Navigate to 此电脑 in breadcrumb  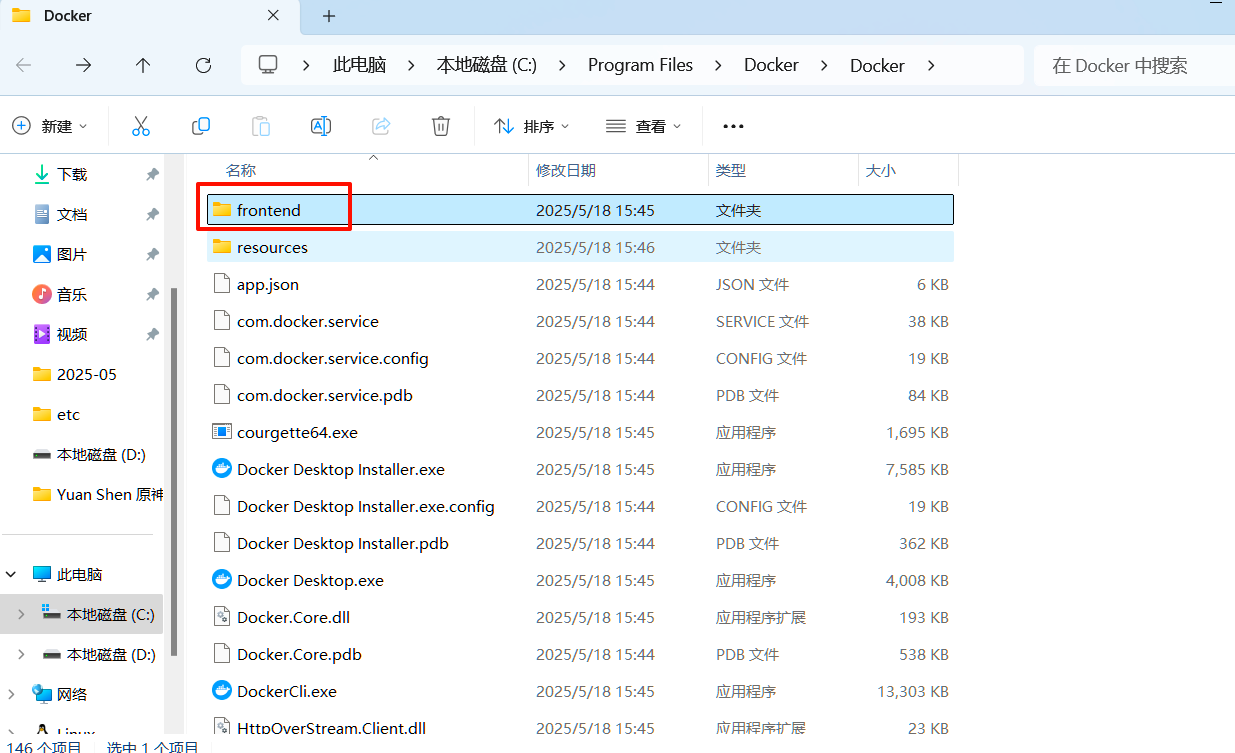coord(360,65)
